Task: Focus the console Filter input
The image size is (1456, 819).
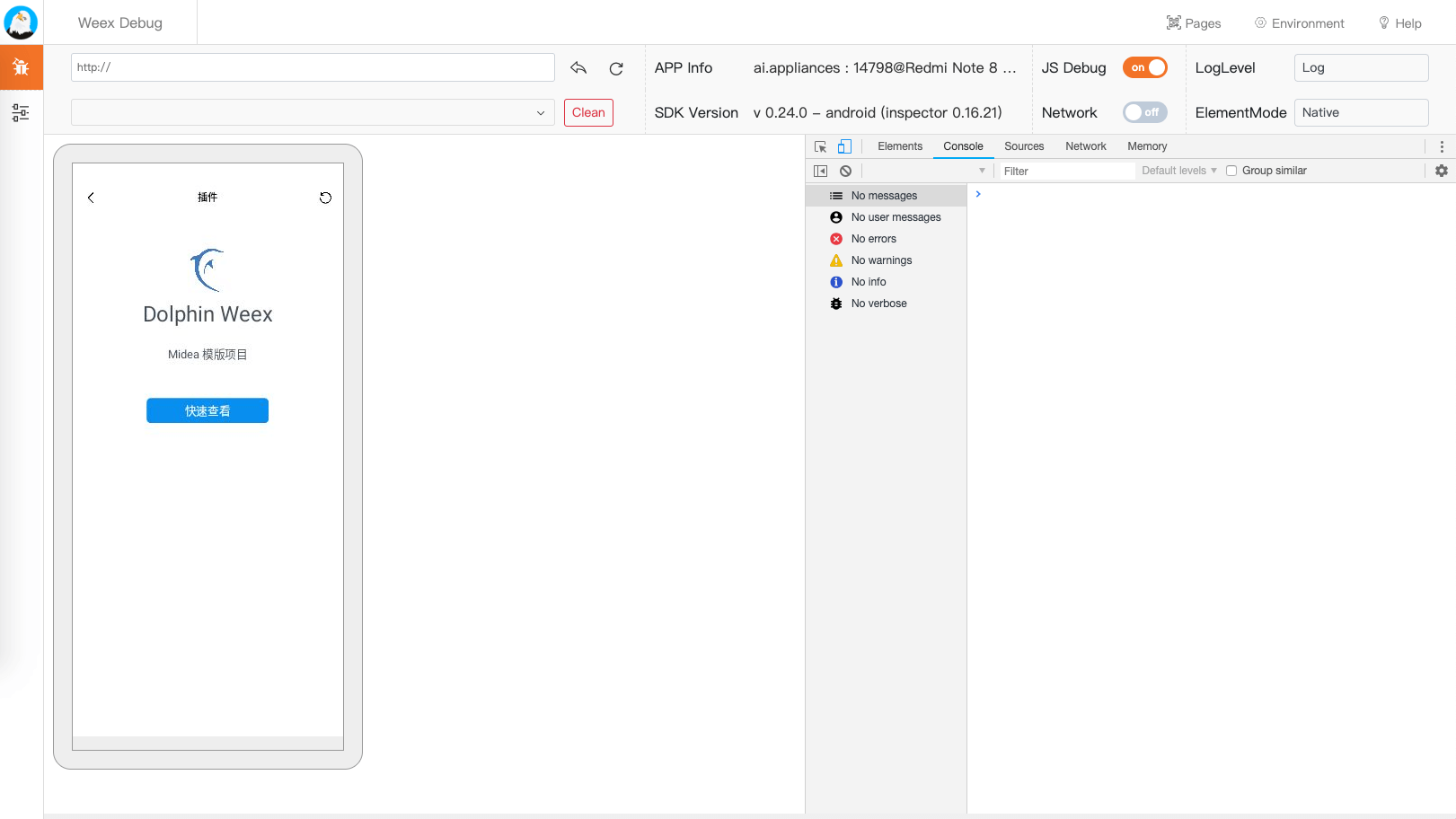Action: [x=1067, y=171]
